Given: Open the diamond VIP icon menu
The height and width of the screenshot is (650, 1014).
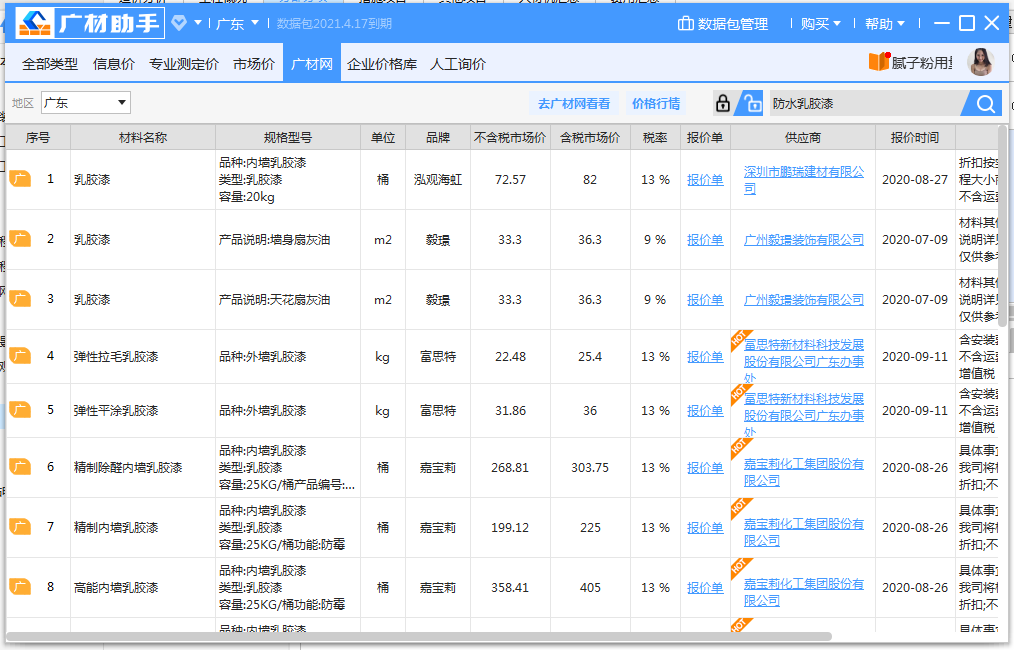Looking at the screenshot, I should 179,24.
